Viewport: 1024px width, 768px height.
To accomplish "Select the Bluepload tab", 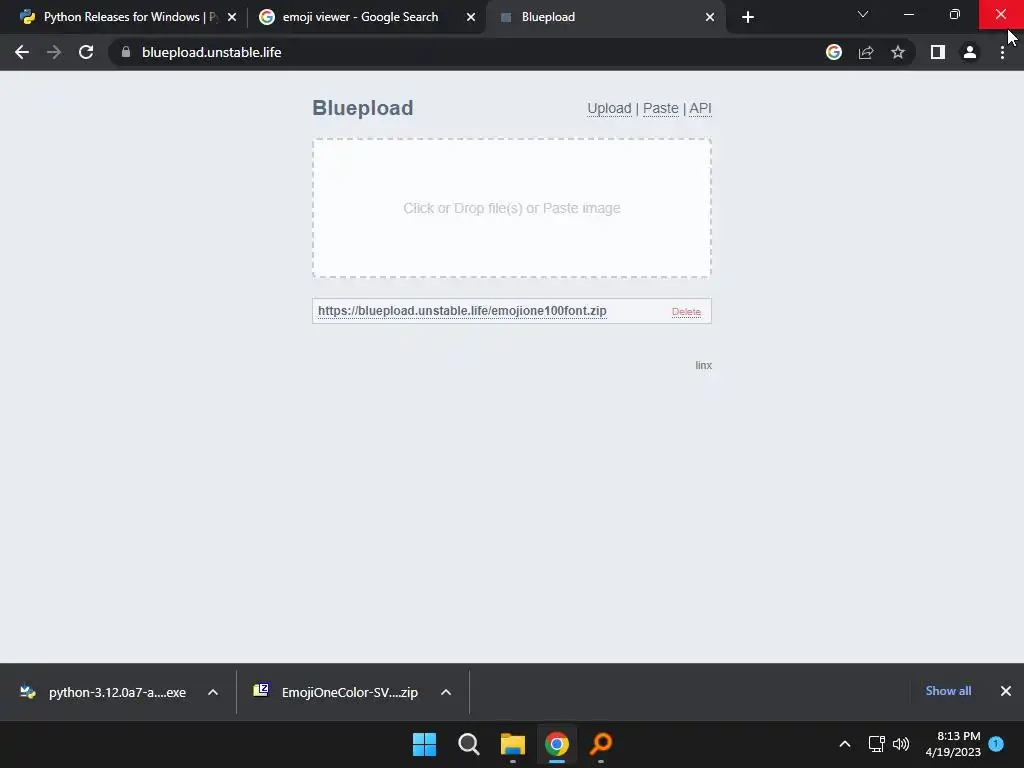I will [x=605, y=17].
